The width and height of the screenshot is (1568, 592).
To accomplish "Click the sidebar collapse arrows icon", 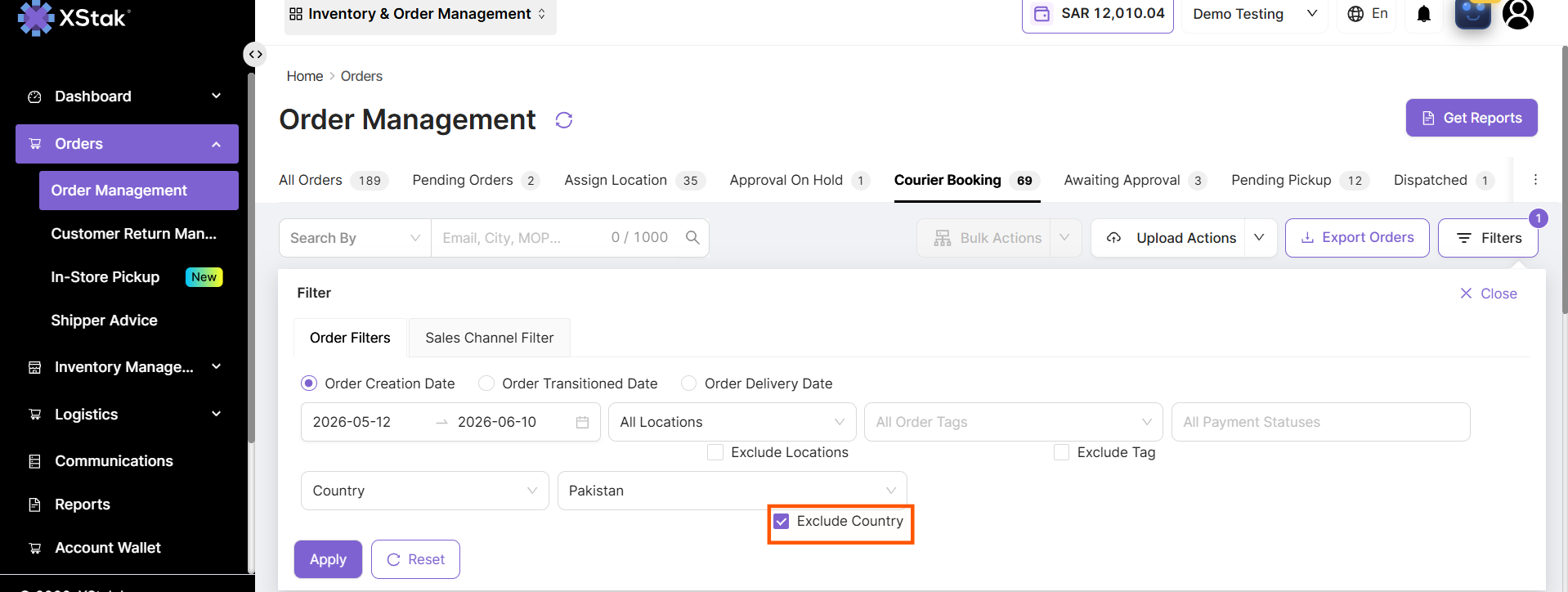I will pos(256,55).
